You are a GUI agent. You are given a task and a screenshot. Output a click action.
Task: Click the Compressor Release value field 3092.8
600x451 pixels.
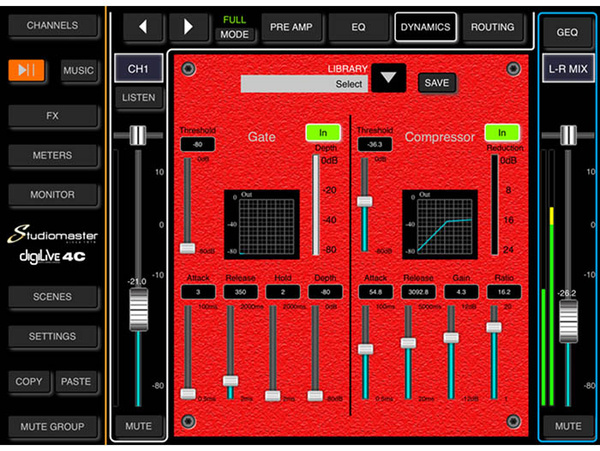418,292
